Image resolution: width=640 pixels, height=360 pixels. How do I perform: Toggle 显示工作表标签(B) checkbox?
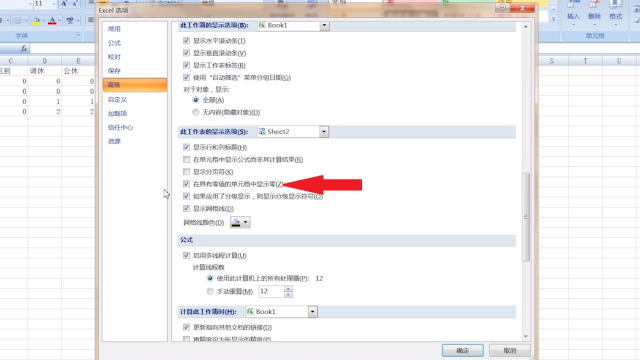(187, 65)
